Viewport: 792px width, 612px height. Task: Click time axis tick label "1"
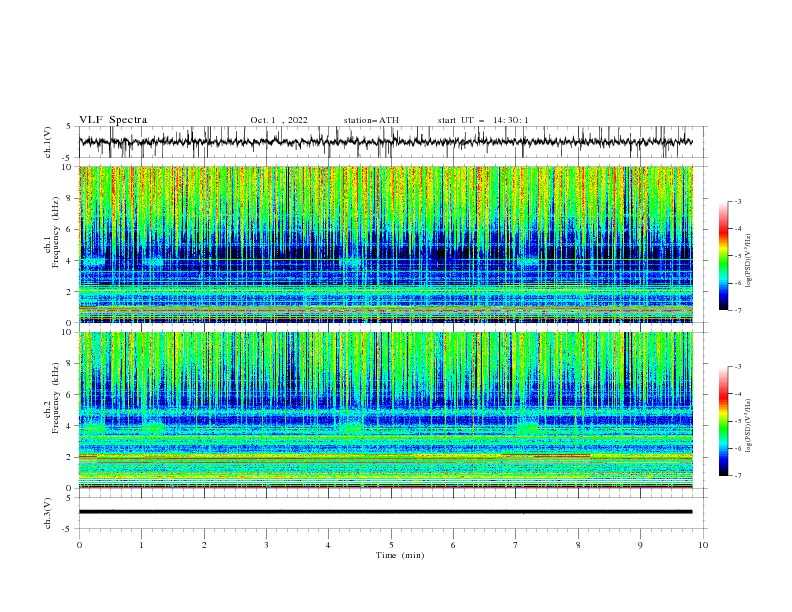(141, 545)
